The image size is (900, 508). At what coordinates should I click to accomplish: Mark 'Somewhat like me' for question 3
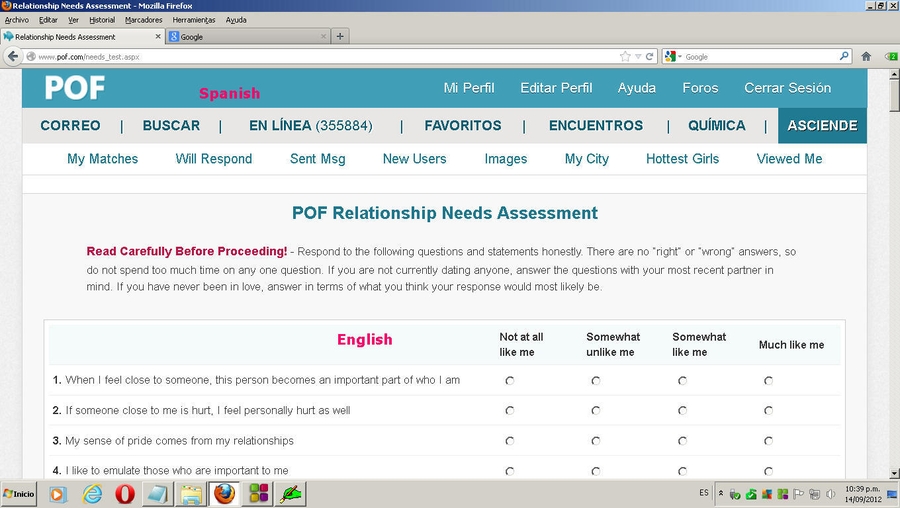(682, 441)
